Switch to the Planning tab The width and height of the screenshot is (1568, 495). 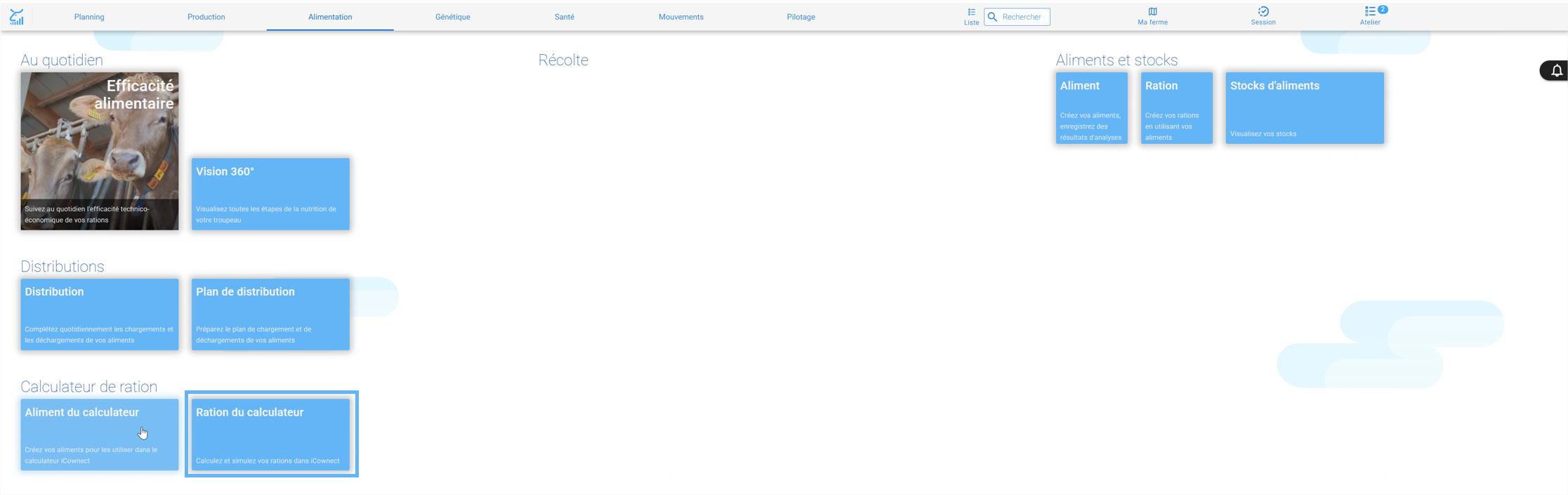click(89, 17)
